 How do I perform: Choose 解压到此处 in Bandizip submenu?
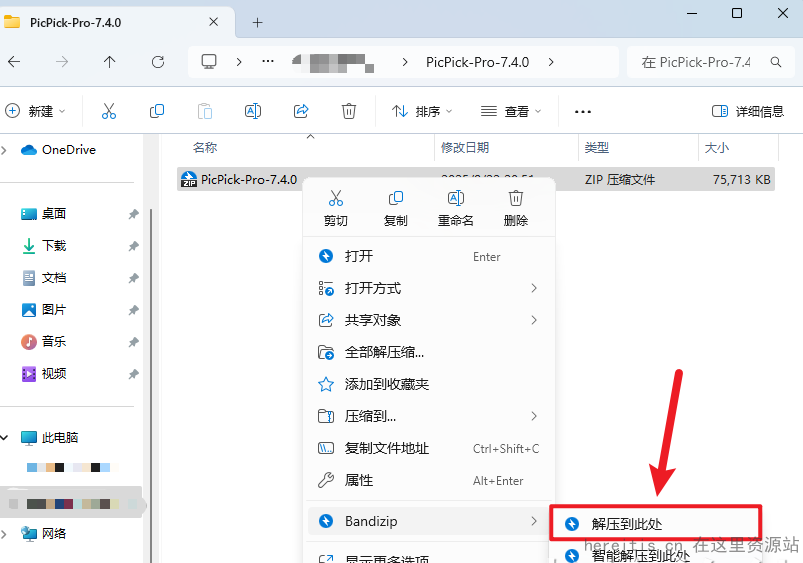tap(656, 523)
